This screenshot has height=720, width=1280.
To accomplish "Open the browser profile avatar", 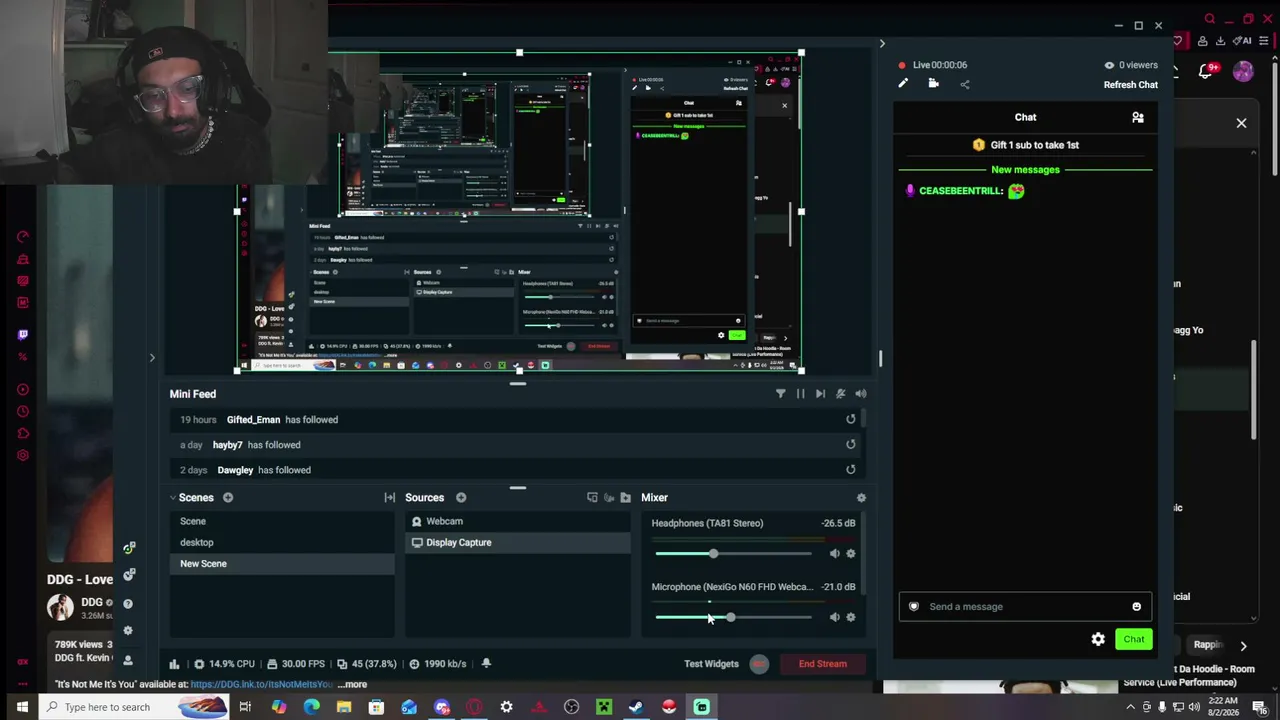I will pyautogui.click(x=1243, y=71).
